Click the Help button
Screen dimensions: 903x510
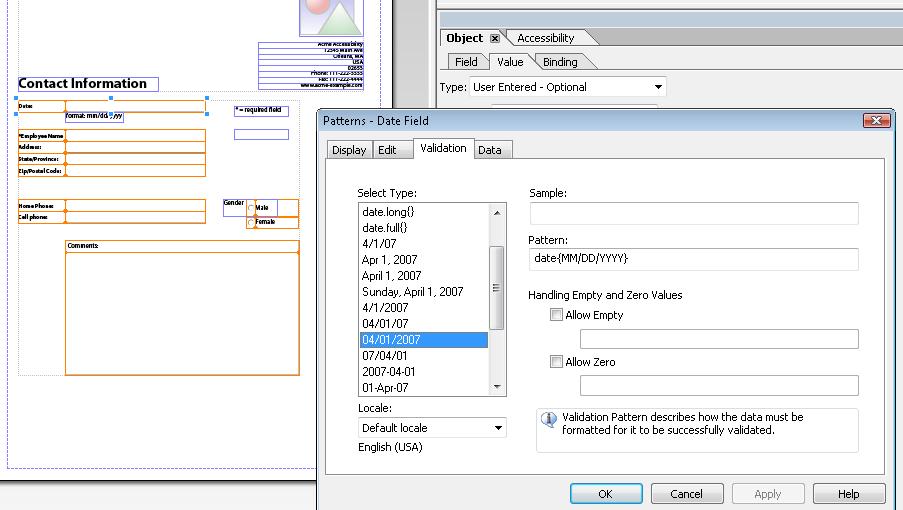[848, 494]
